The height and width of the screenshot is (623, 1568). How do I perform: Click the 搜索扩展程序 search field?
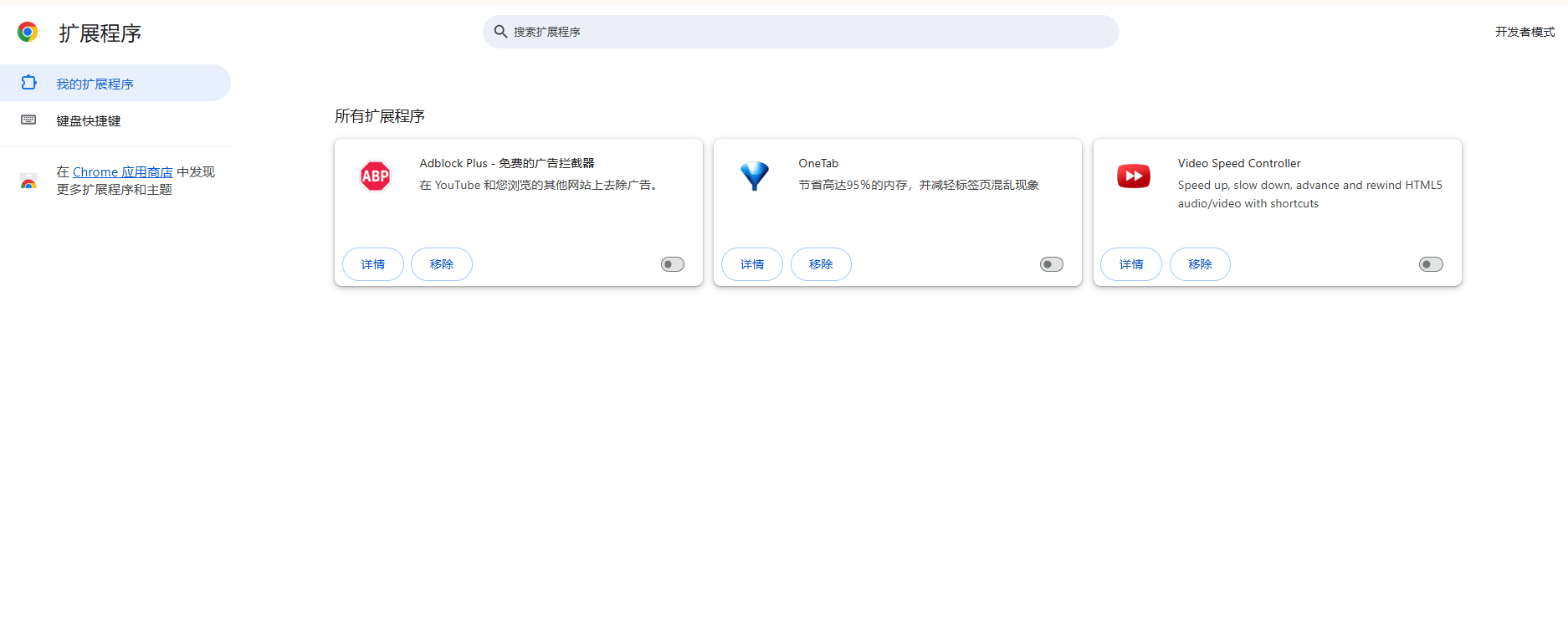click(801, 32)
